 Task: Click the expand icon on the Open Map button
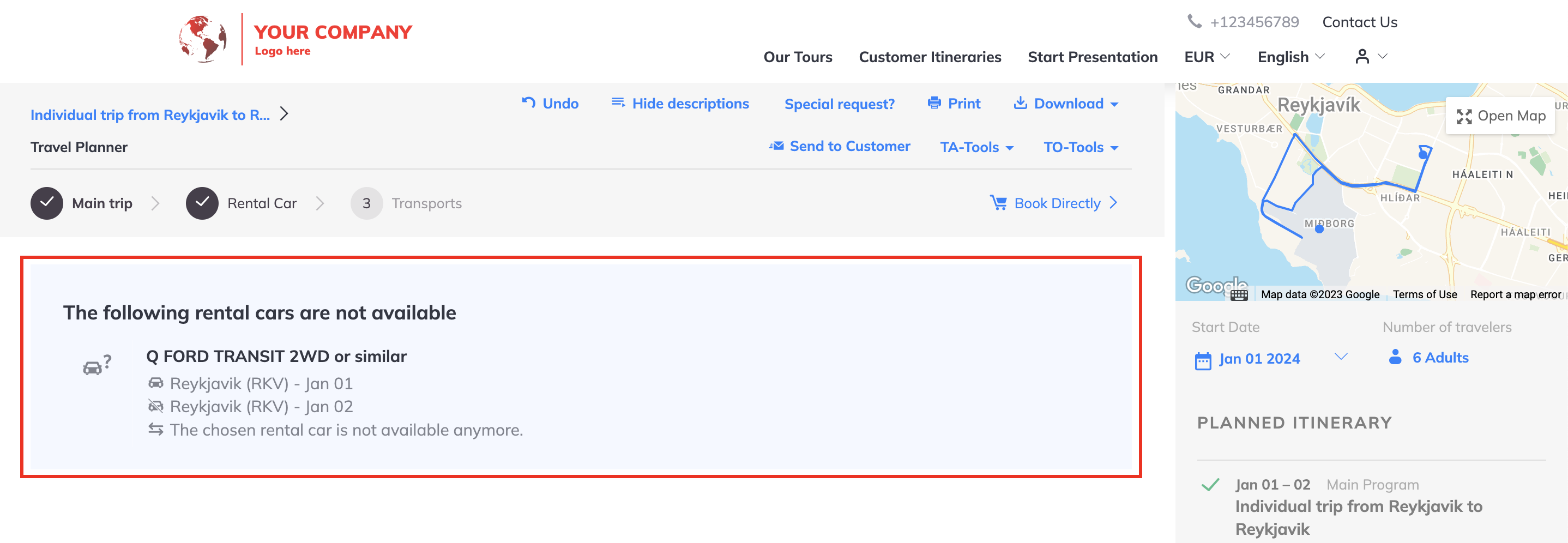[x=1464, y=116]
